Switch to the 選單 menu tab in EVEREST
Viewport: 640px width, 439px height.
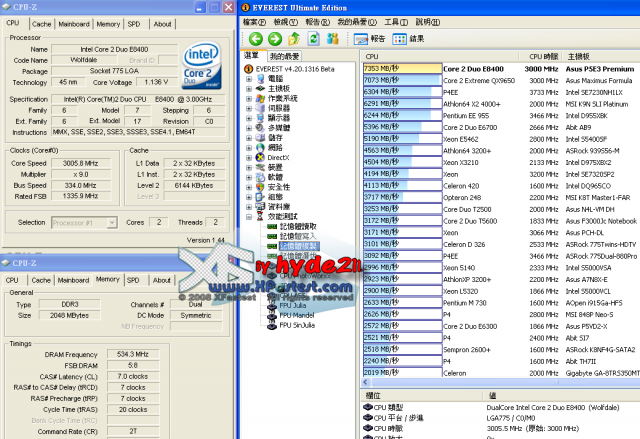click(x=251, y=55)
